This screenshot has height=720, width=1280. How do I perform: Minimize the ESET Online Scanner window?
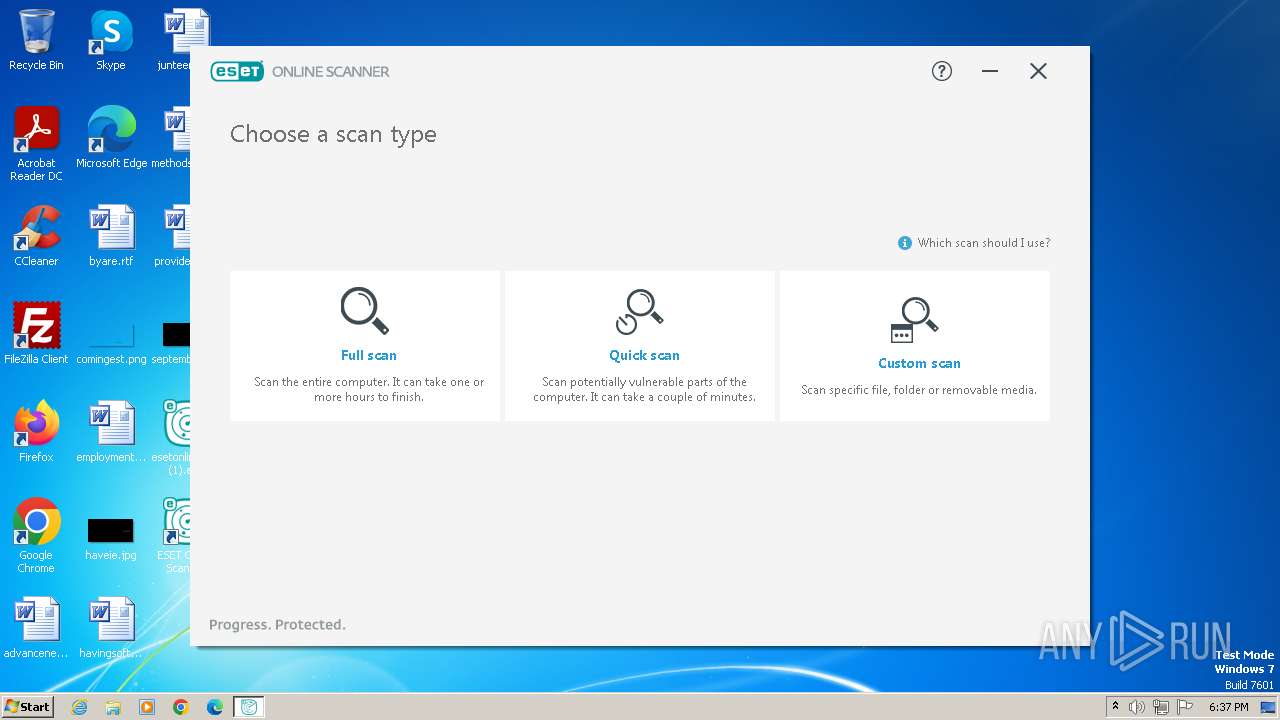(990, 71)
